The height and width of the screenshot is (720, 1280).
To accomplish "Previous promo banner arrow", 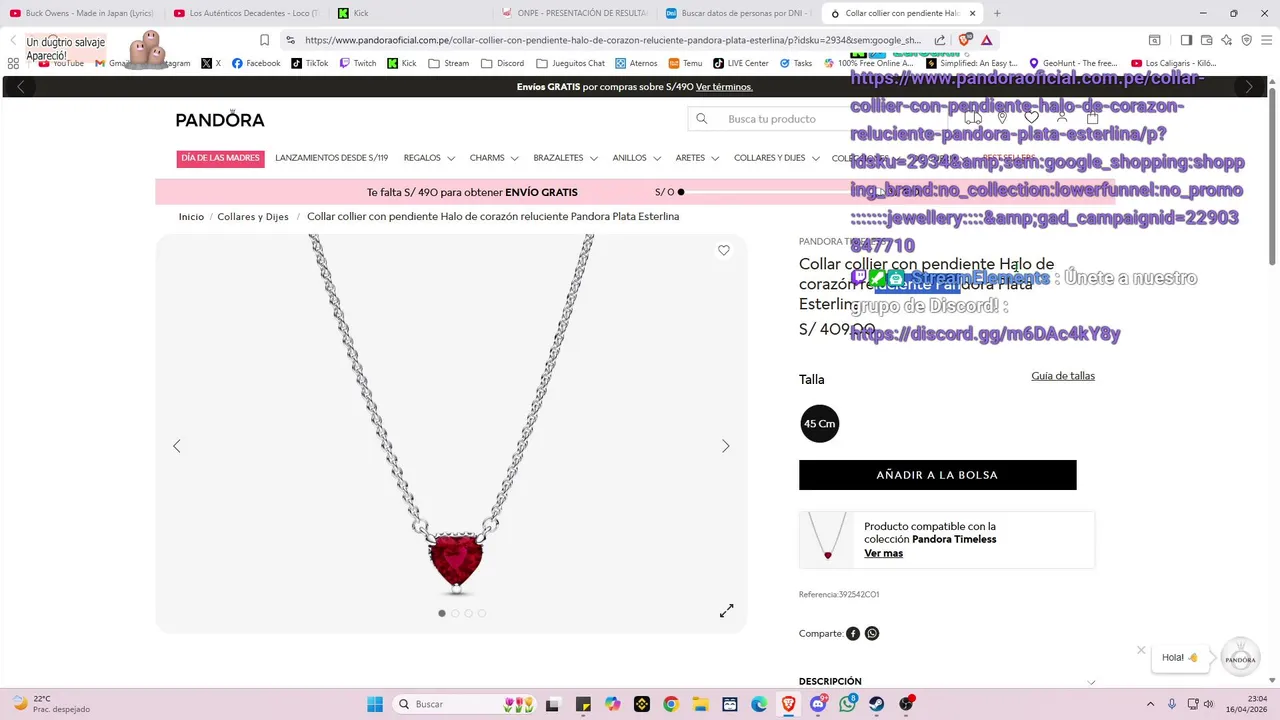I will pos(21,87).
